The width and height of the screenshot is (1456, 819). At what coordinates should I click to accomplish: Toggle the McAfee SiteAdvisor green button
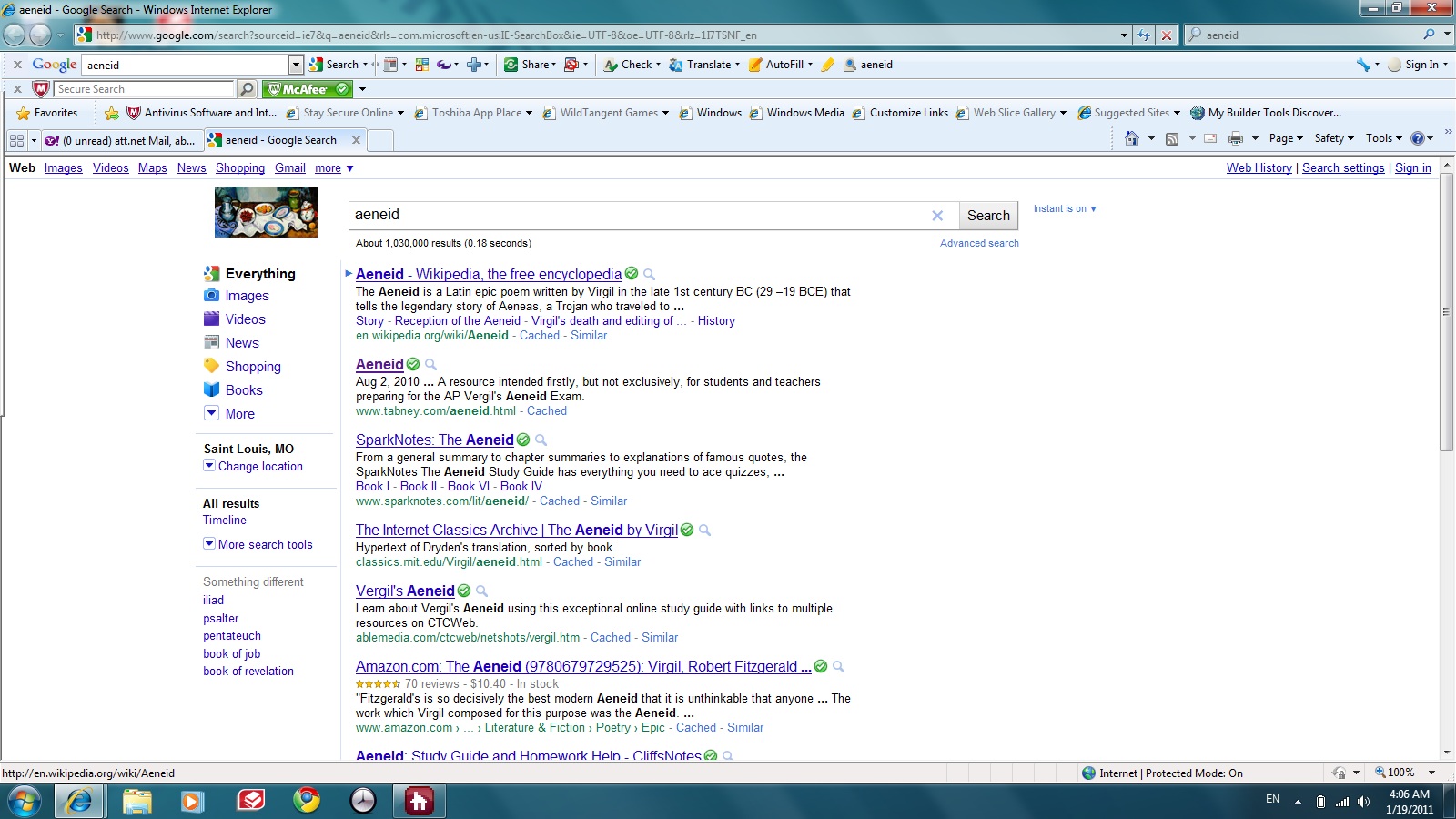[307, 89]
